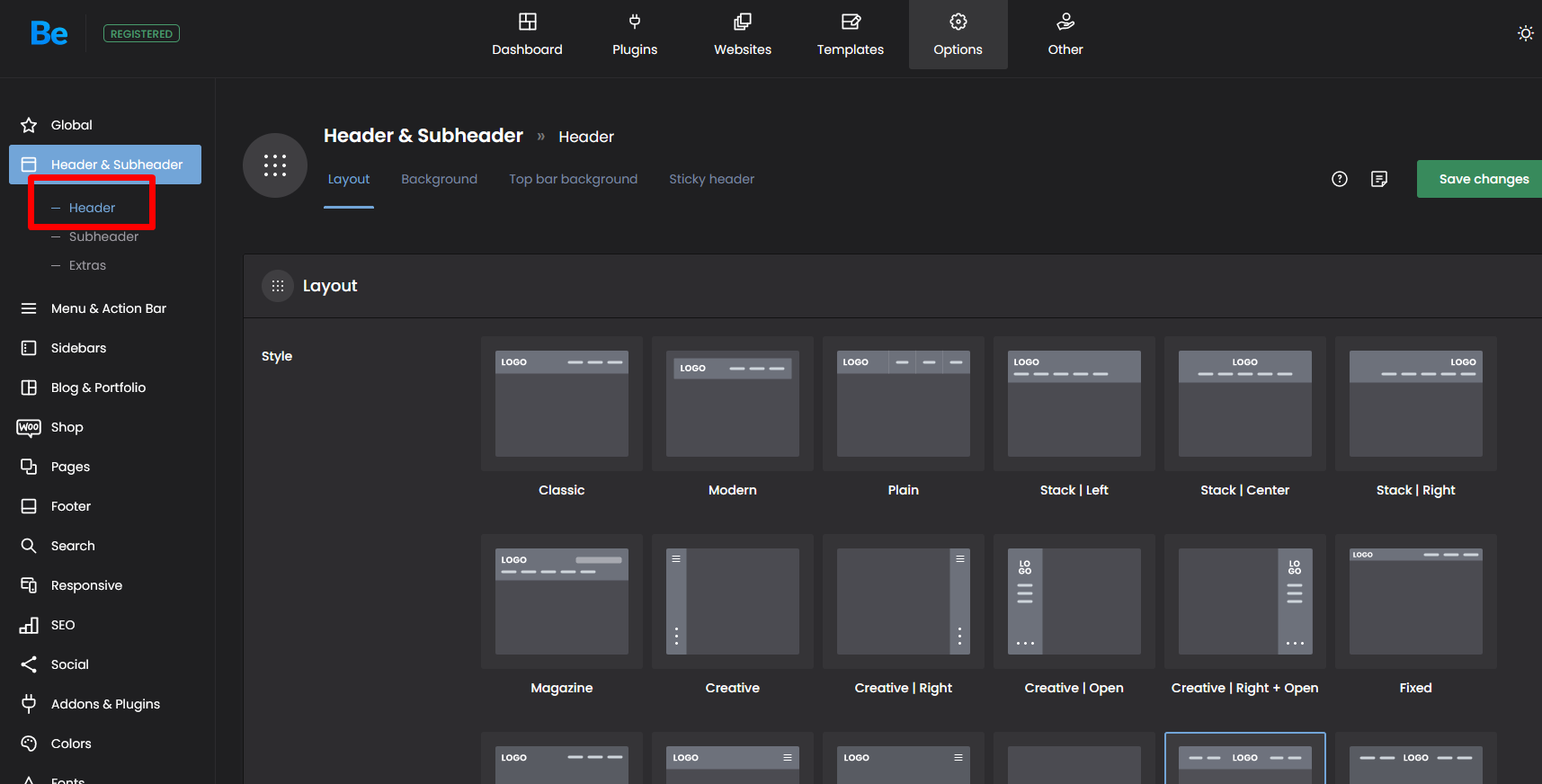Click the Be logo

[x=49, y=33]
